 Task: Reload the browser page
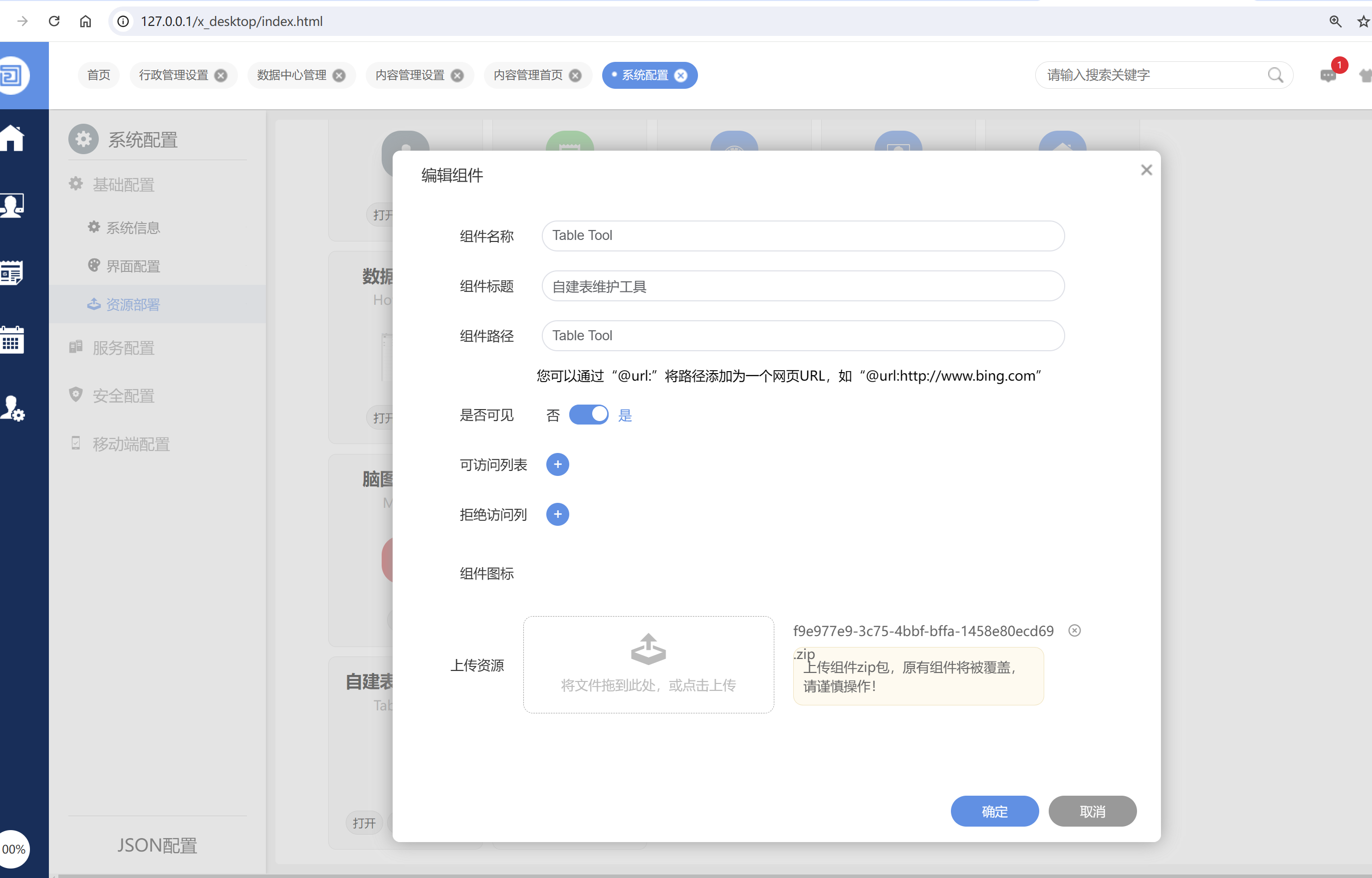coord(54,21)
